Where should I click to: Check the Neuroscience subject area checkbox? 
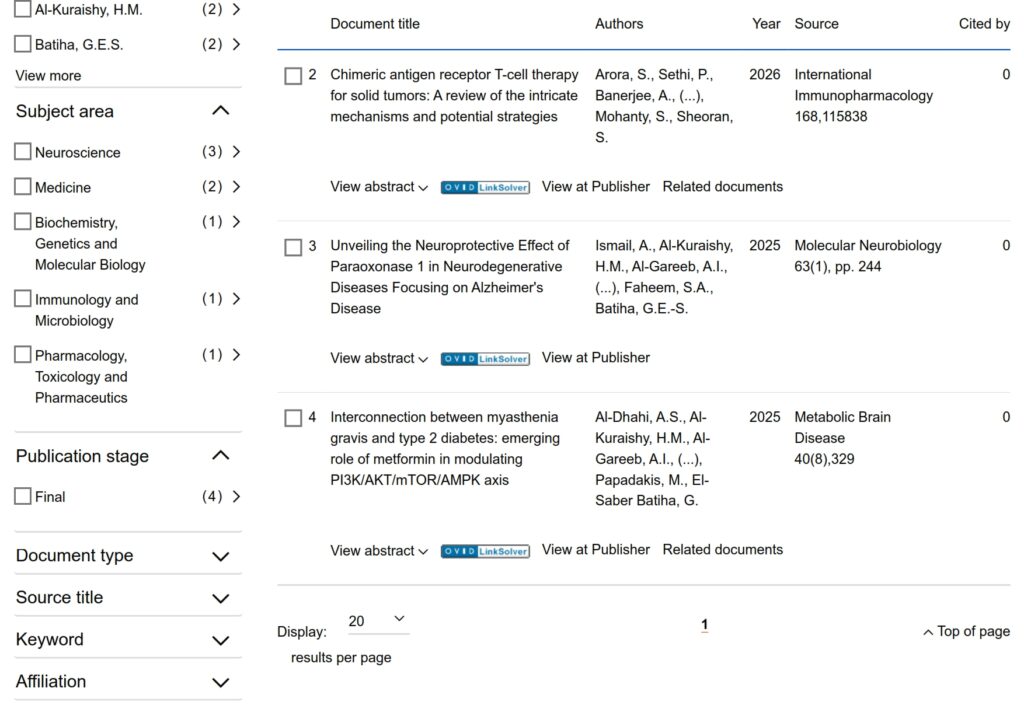(23, 152)
